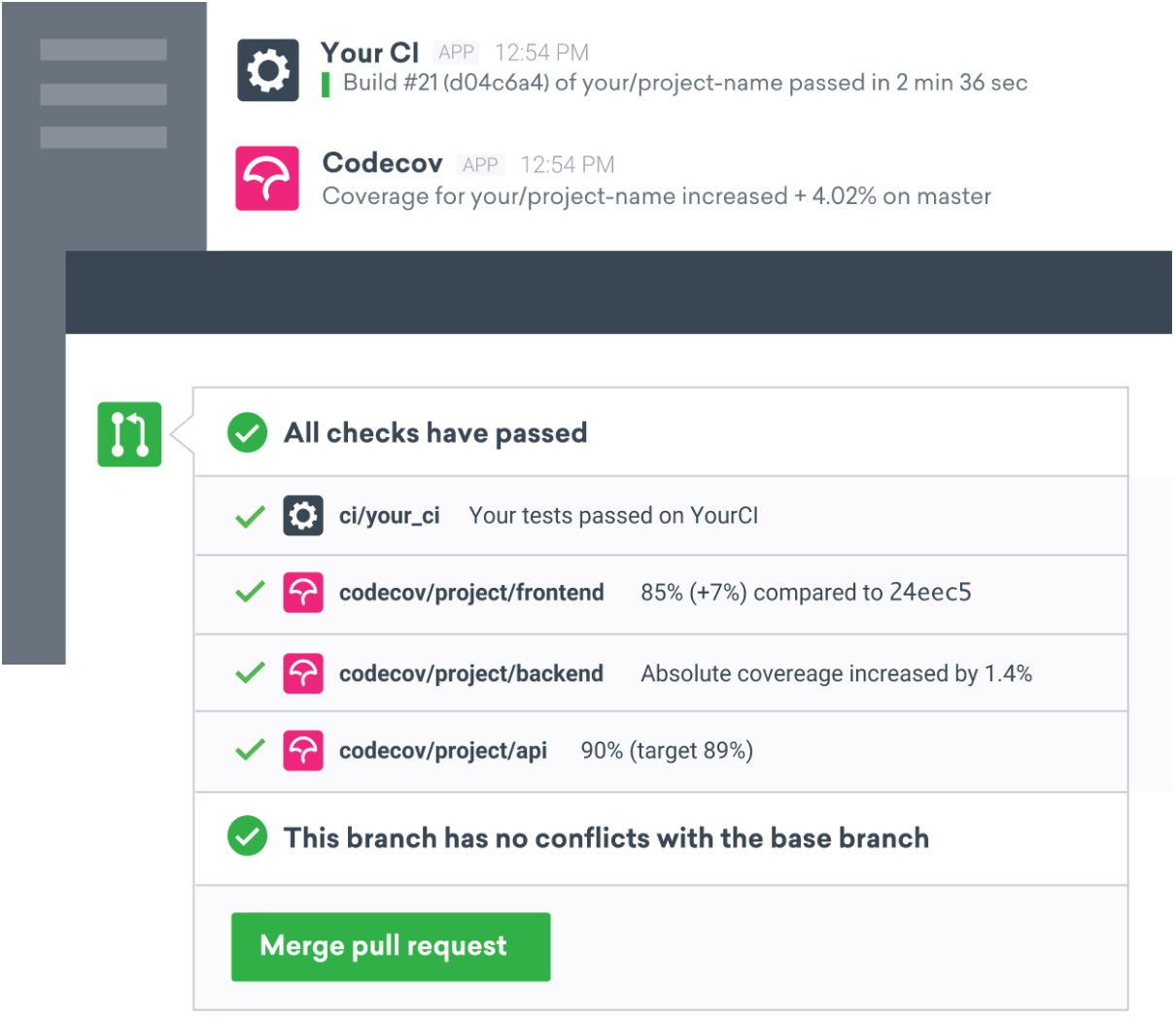Click the green check on 'All checks have passed'

coord(248,433)
